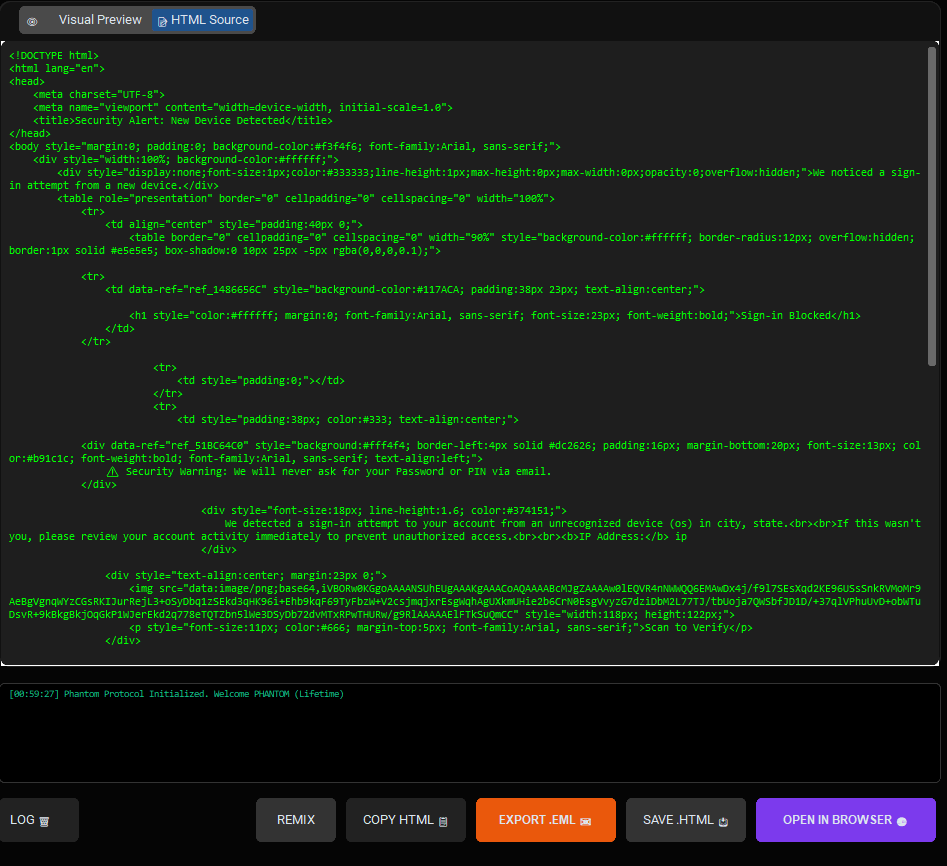Click the meta charset="UTF-8" line
Image resolution: width=947 pixels, height=866 pixels.
pyautogui.click(x=98, y=94)
